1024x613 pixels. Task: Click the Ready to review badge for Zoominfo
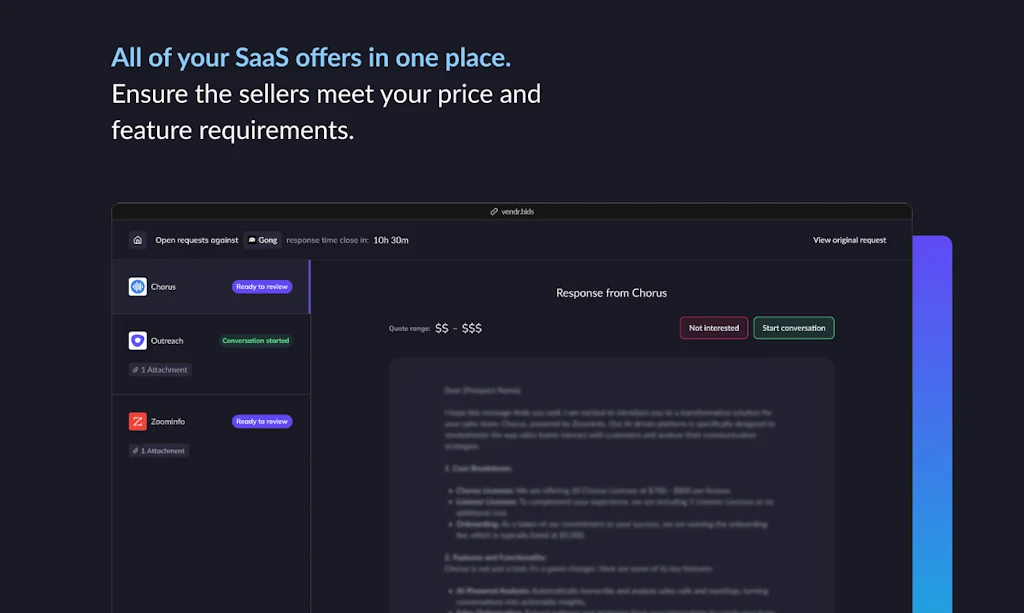[261, 421]
